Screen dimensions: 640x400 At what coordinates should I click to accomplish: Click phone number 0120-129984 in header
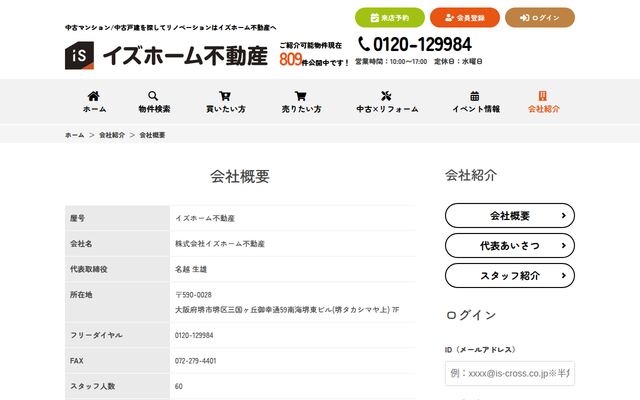[x=422, y=44]
